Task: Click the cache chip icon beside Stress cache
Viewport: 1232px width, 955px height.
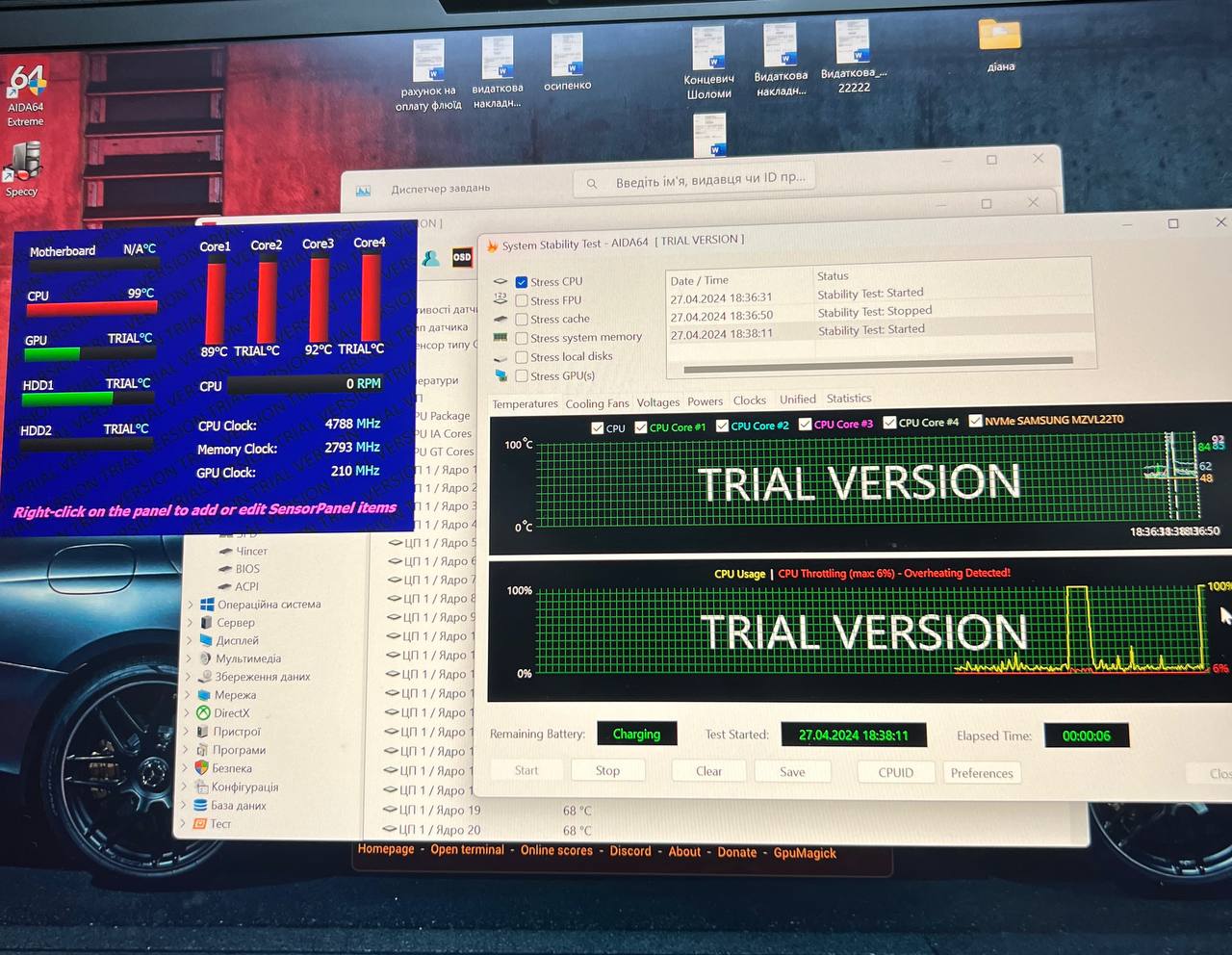Action: pos(500,319)
